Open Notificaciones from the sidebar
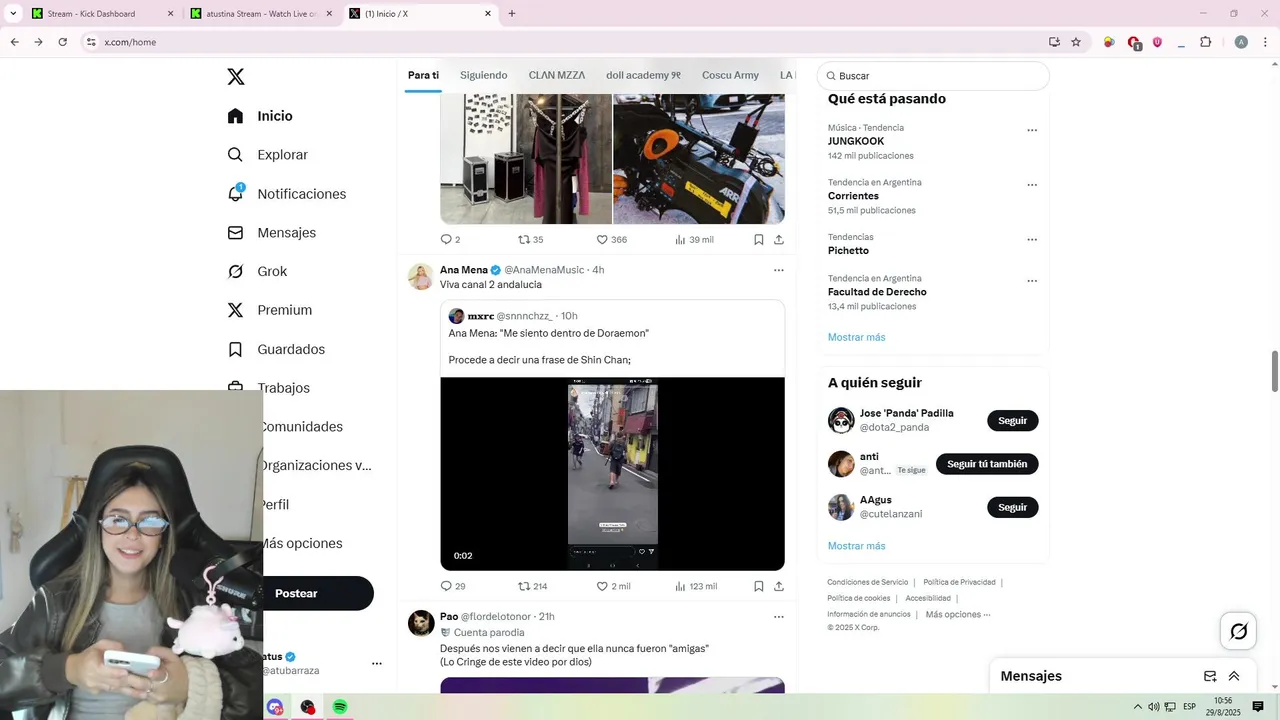This screenshot has height=720, width=1280. click(x=287, y=194)
